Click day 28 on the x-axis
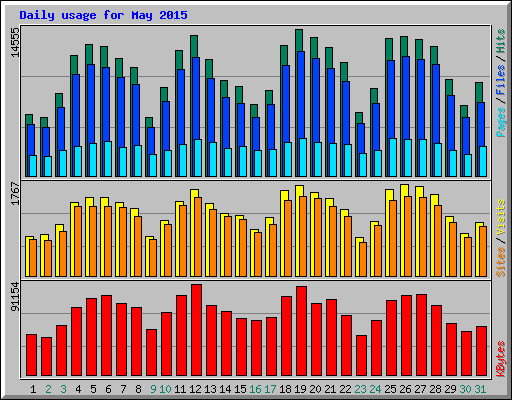Screen dimensions: 512x400 coord(435,389)
